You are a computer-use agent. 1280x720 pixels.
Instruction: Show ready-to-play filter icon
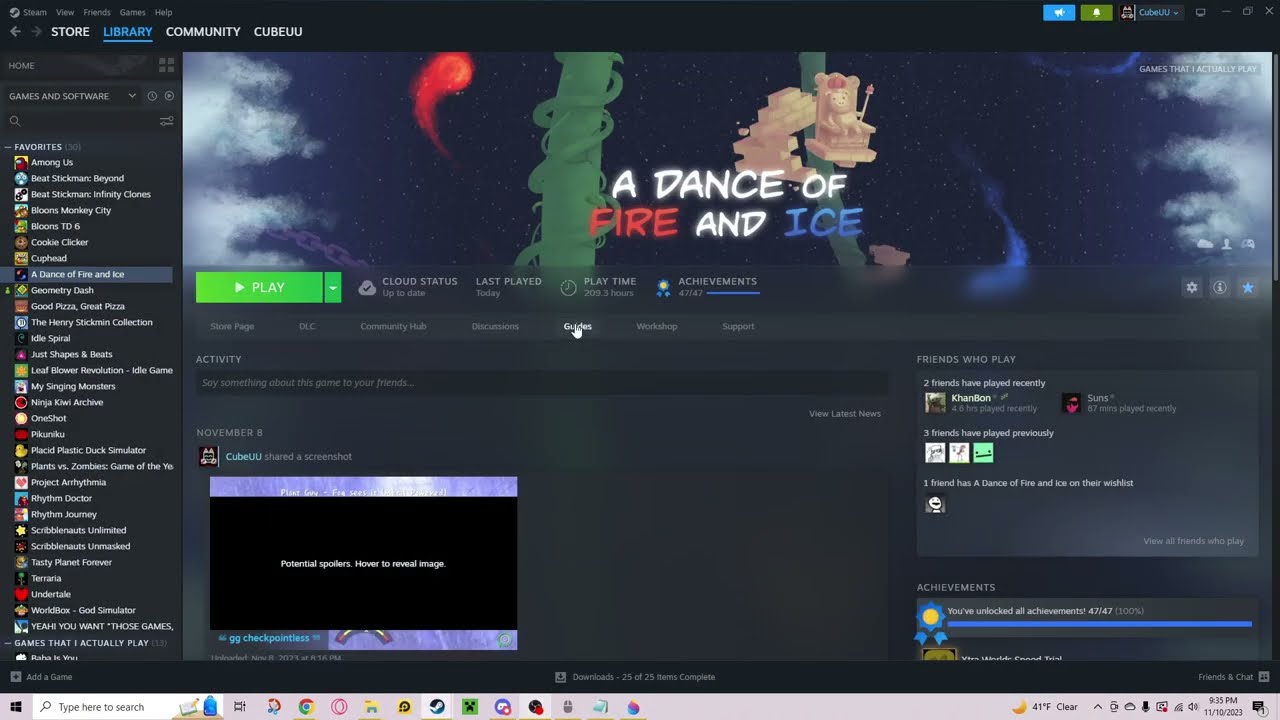[x=169, y=96]
